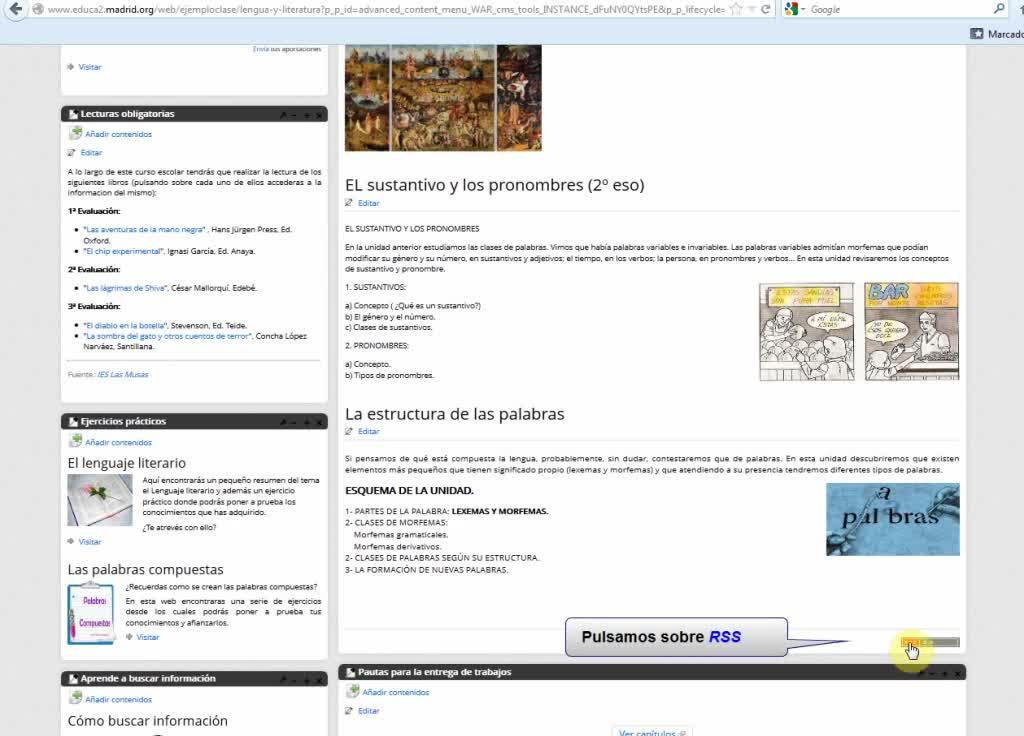Open the IES Las Musas source link

(123, 374)
